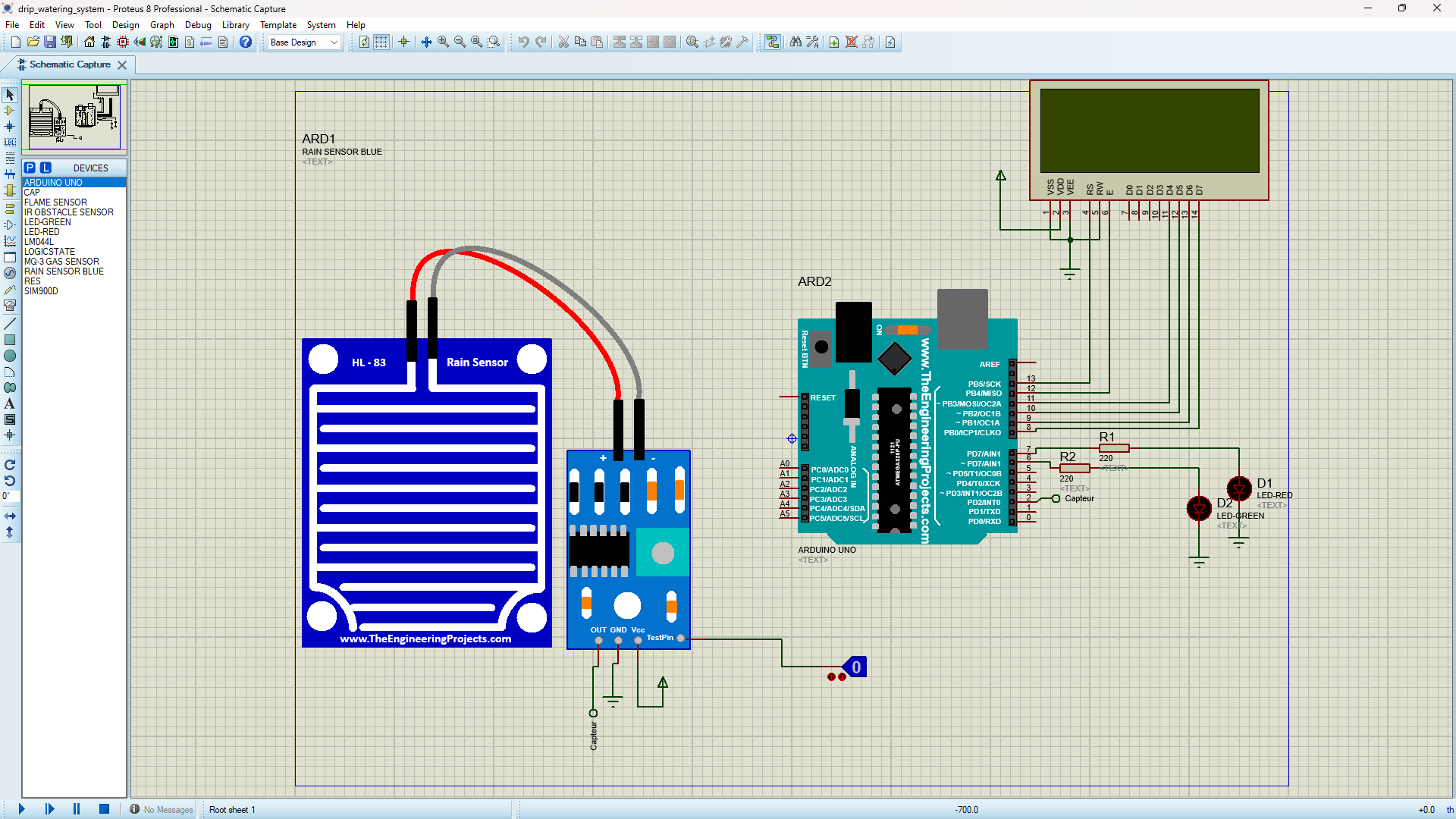Viewport: 1456px width, 819px height.
Task: Select the Junction Dot Mode tool
Action: [10, 127]
